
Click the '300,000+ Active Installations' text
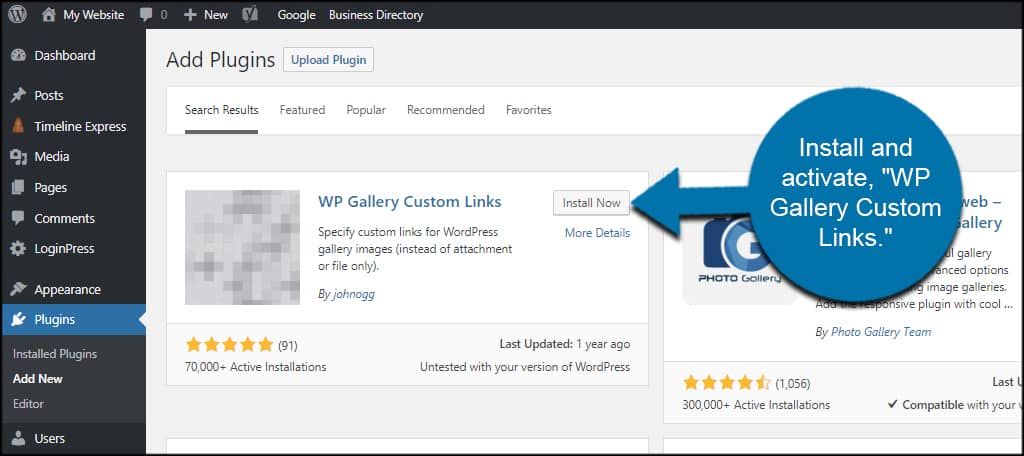tap(756, 405)
